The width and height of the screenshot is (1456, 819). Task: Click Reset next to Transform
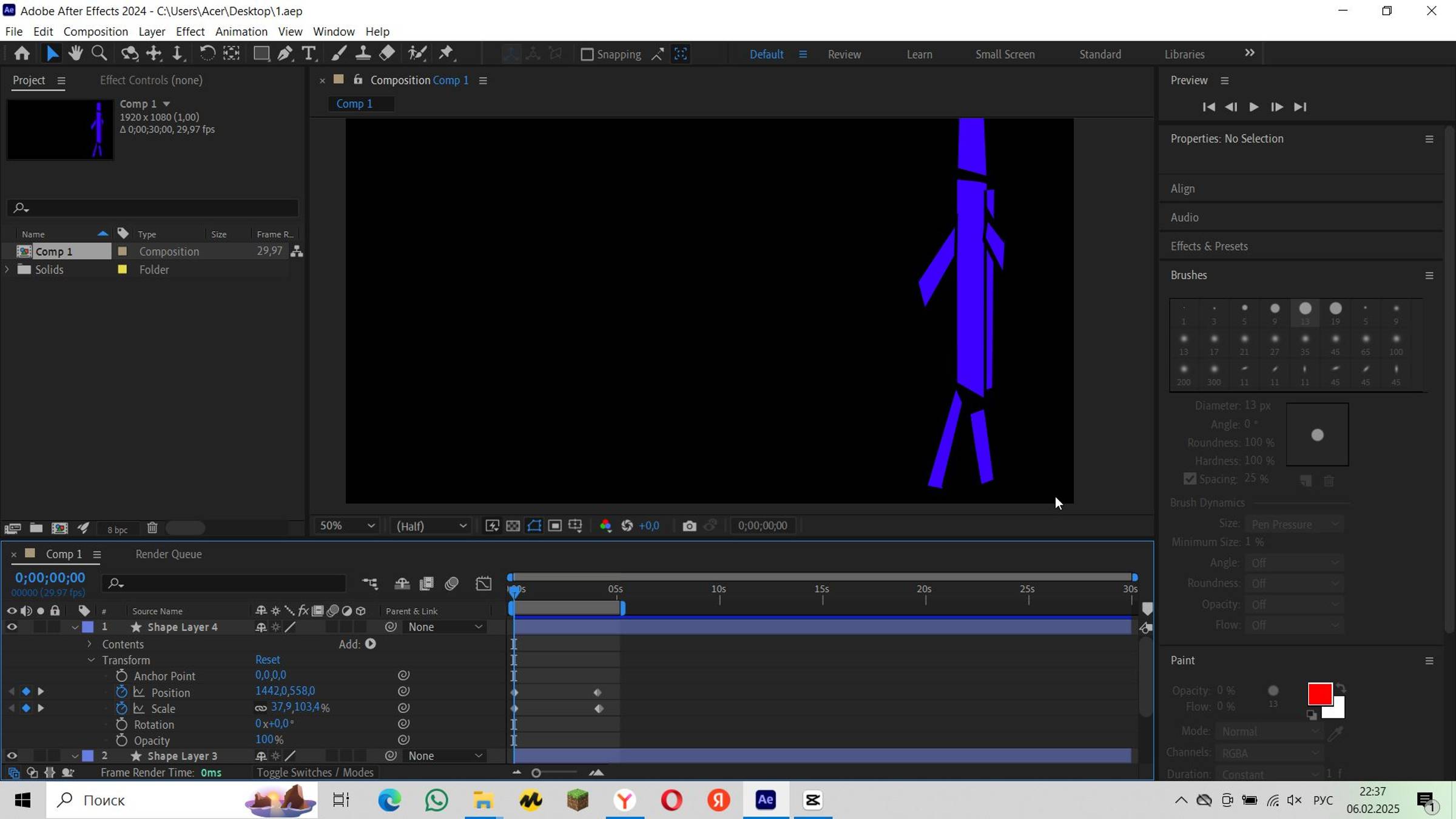pos(268,660)
